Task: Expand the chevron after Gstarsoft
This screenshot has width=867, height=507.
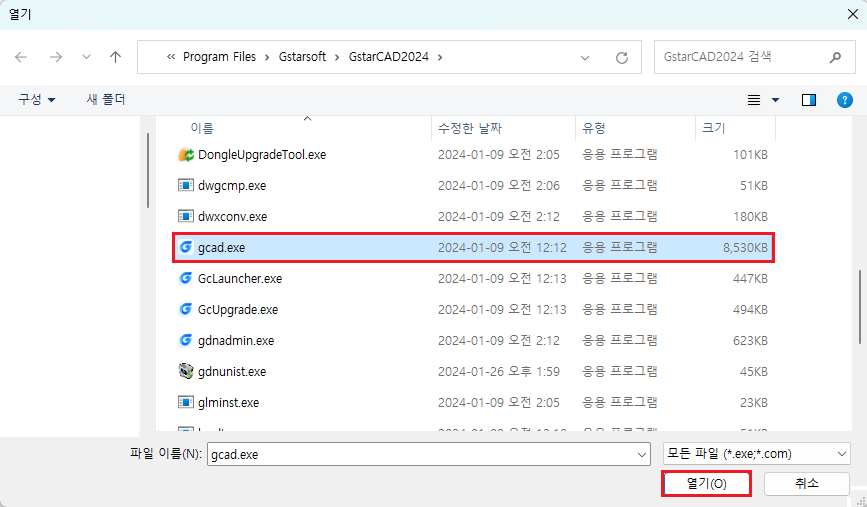Action: pyautogui.click(x=337, y=57)
